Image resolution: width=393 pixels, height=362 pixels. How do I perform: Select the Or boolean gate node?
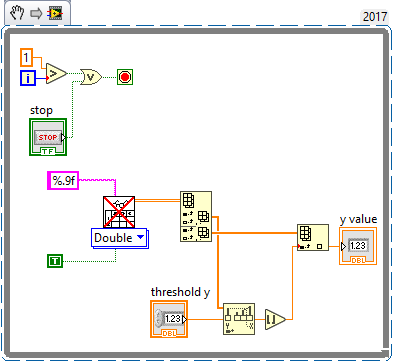click(x=91, y=77)
